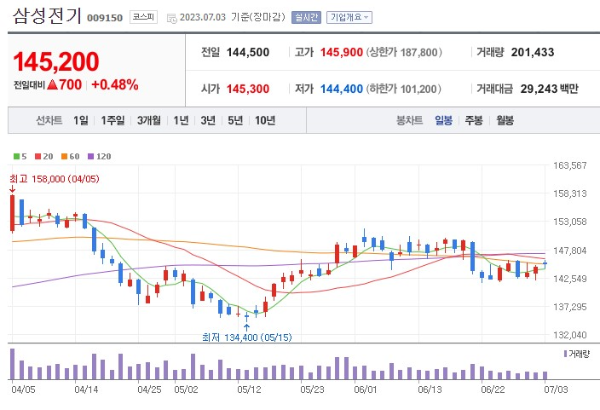The width and height of the screenshot is (600, 410).
Task: Click the 06/13 date axis label
Action: pyautogui.click(x=430, y=390)
